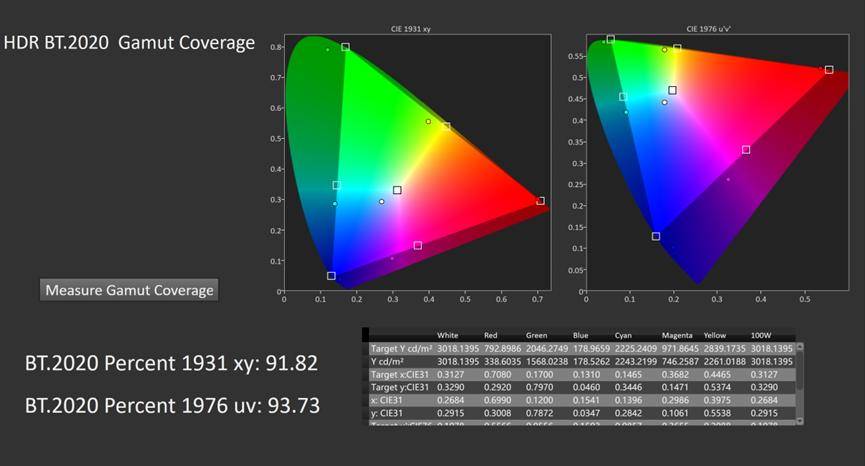Click the 'y: CIE31' row label
Viewport: 865px width, 466px height.
389,411
